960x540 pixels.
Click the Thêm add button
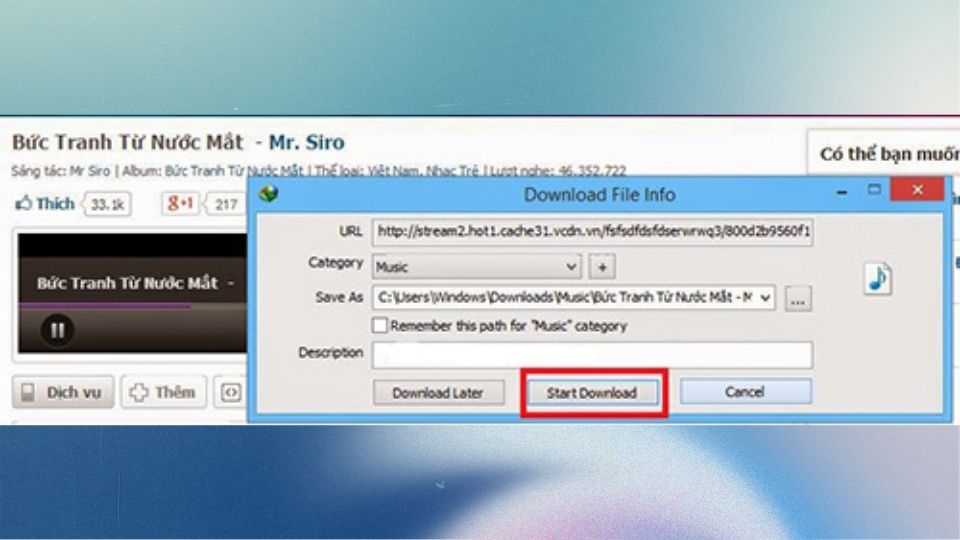click(163, 392)
